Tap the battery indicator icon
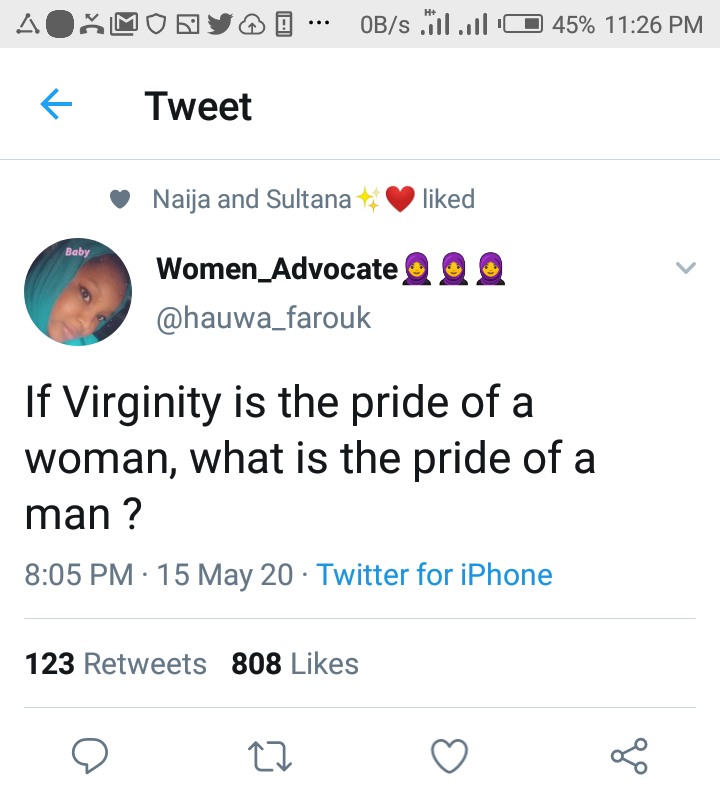720x794 pixels. pyautogui.click(x=522, y=23)
